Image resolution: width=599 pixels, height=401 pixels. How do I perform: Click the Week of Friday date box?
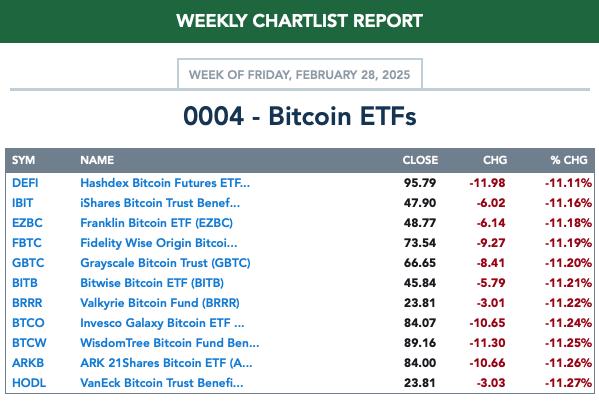(x=300, y=74)
